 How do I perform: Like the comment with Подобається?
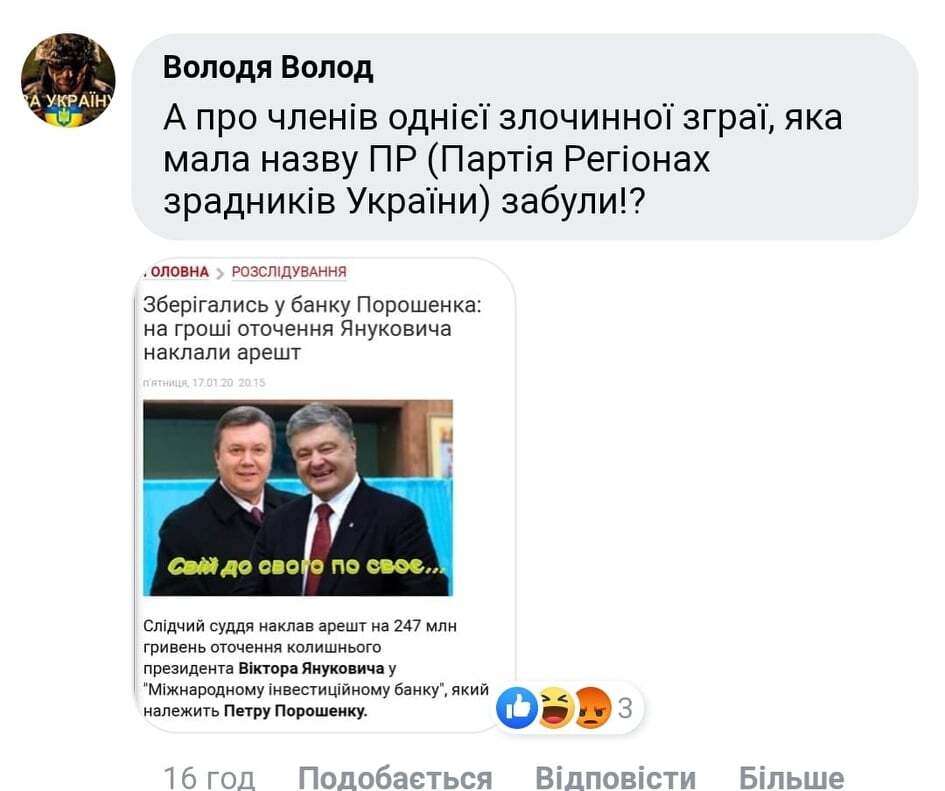395,777
